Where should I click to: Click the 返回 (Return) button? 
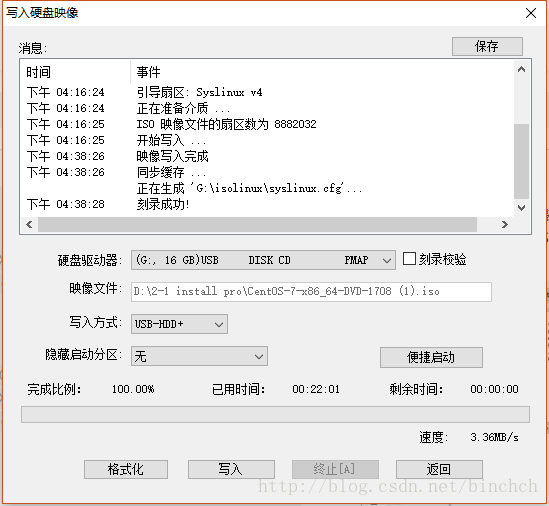[439, 469]
